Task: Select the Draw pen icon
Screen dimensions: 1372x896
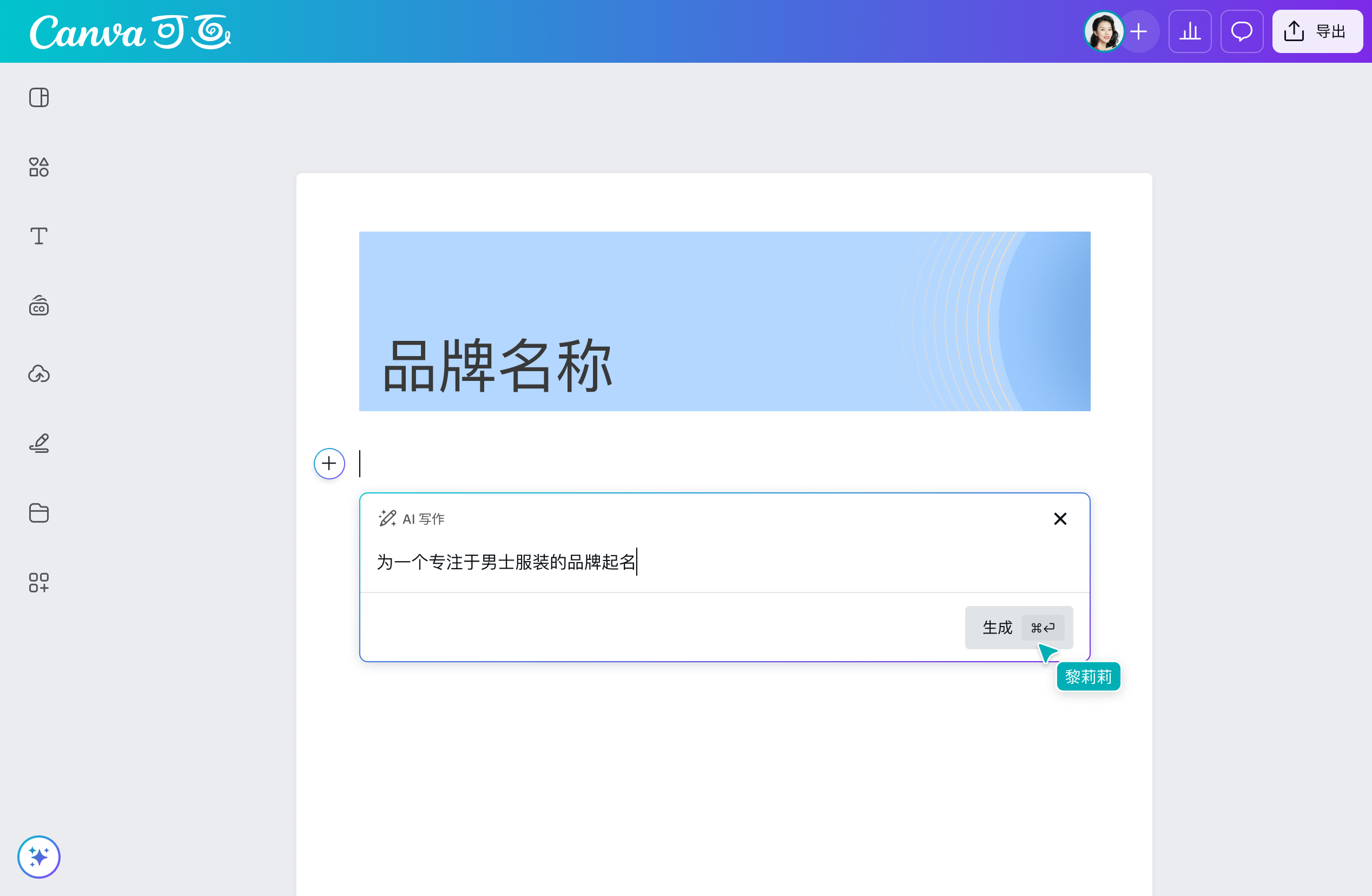Action: tap(38, 443)
